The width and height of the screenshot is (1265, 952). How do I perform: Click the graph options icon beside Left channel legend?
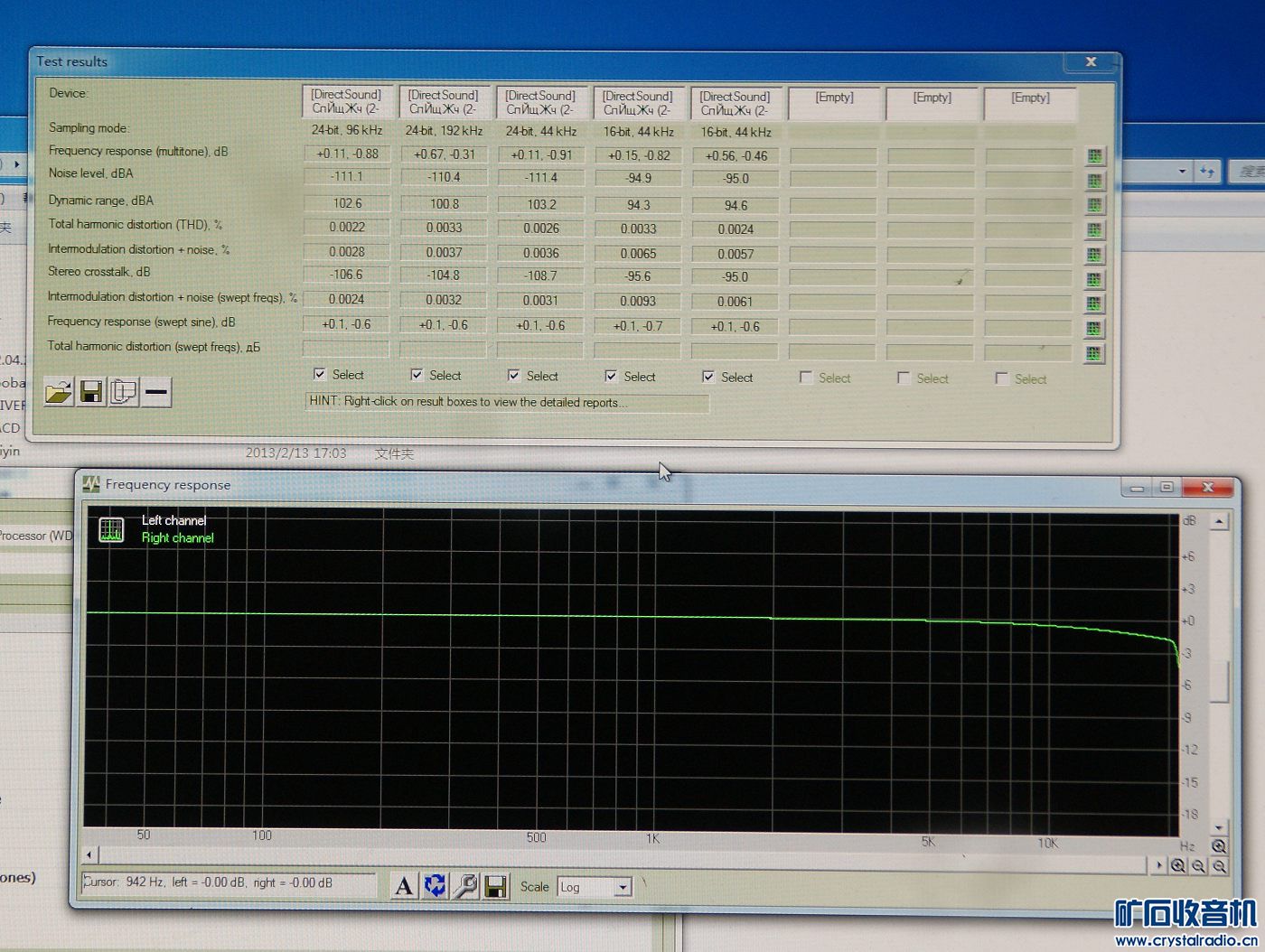tap(111, 529)
